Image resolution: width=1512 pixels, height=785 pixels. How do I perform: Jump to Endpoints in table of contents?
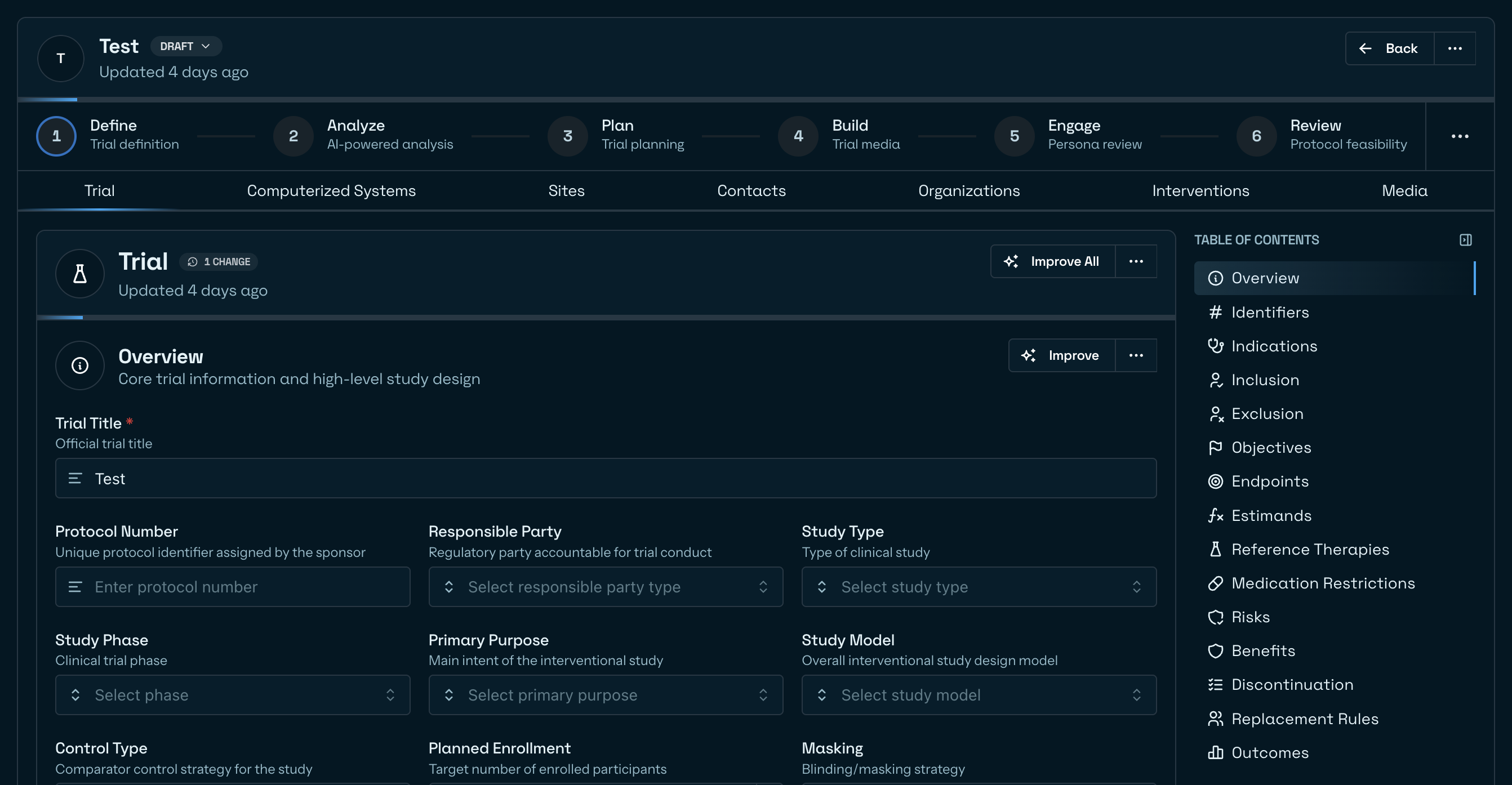(x=1334, y=481)
